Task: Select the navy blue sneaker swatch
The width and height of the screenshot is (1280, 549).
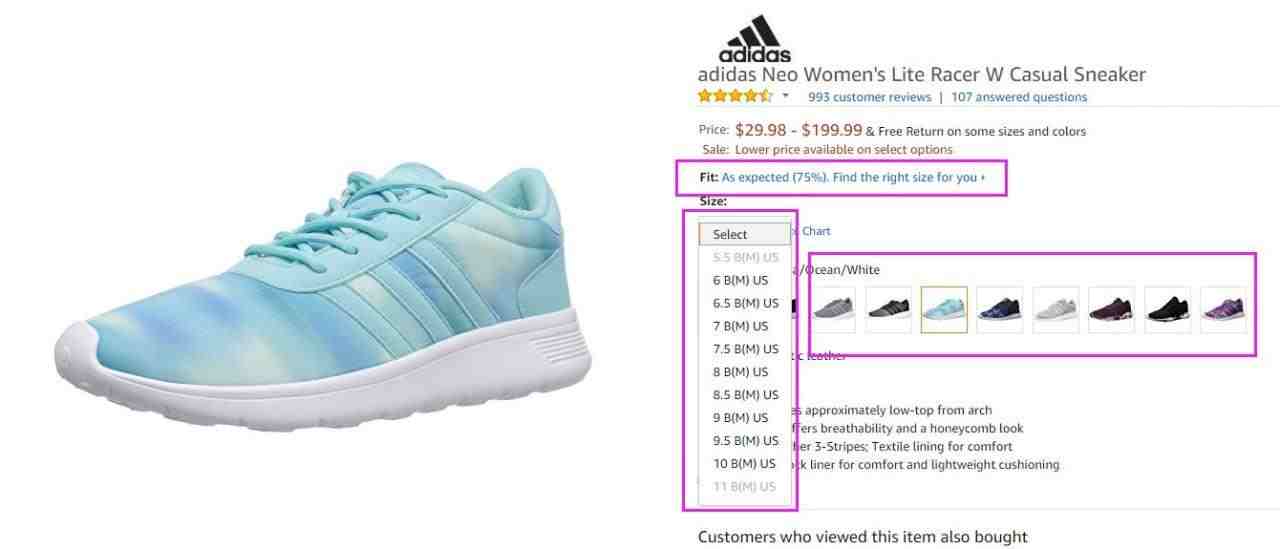Action: pyautogui.click(x=1000, y=310)
